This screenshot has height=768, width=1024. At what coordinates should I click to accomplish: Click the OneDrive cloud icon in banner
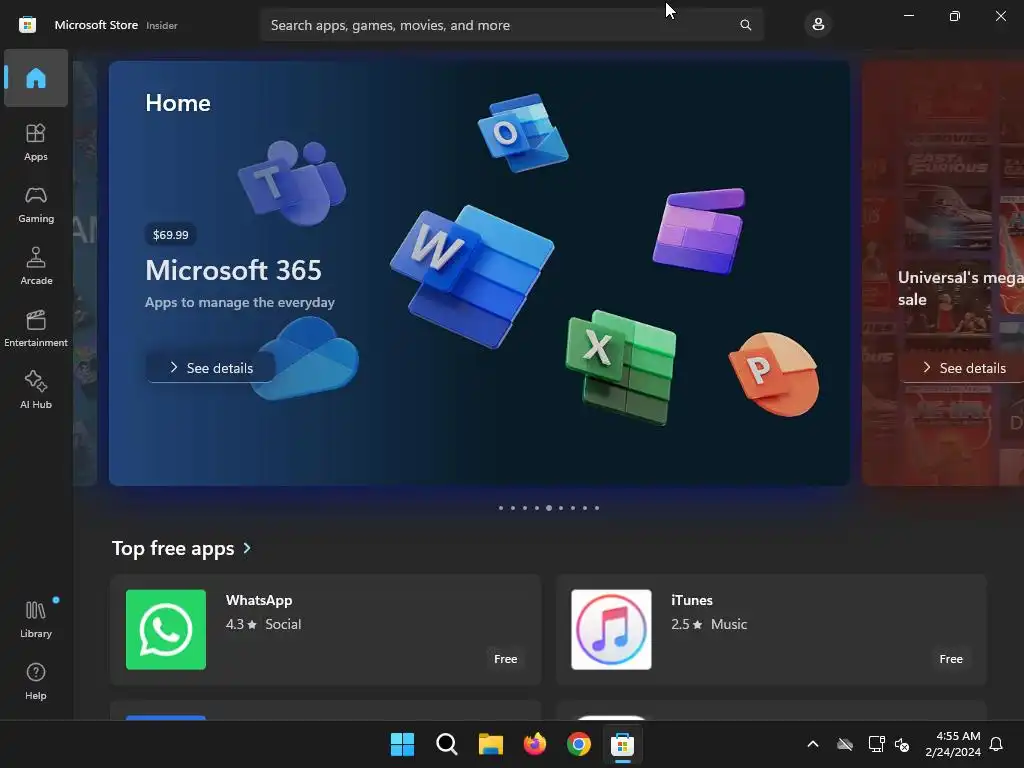tap(305, 359)
